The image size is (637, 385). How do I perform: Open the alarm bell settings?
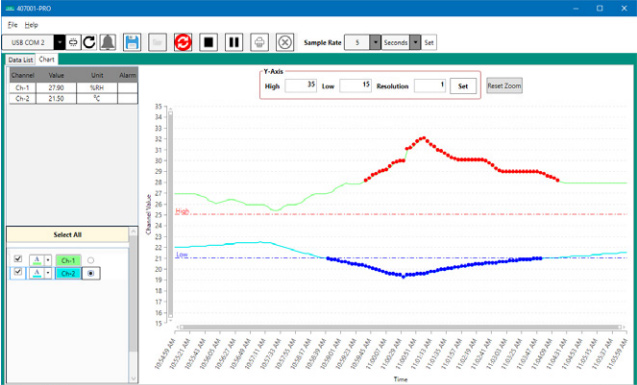click(108, 42)
